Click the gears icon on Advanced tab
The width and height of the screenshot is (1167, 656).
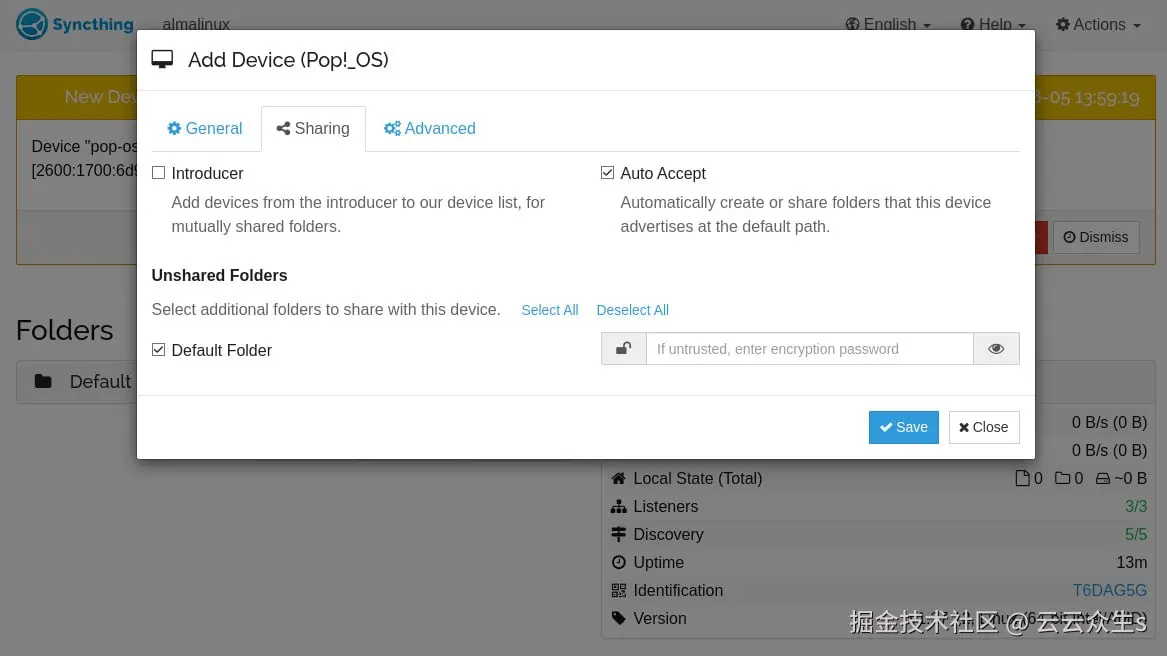[392, 129]
